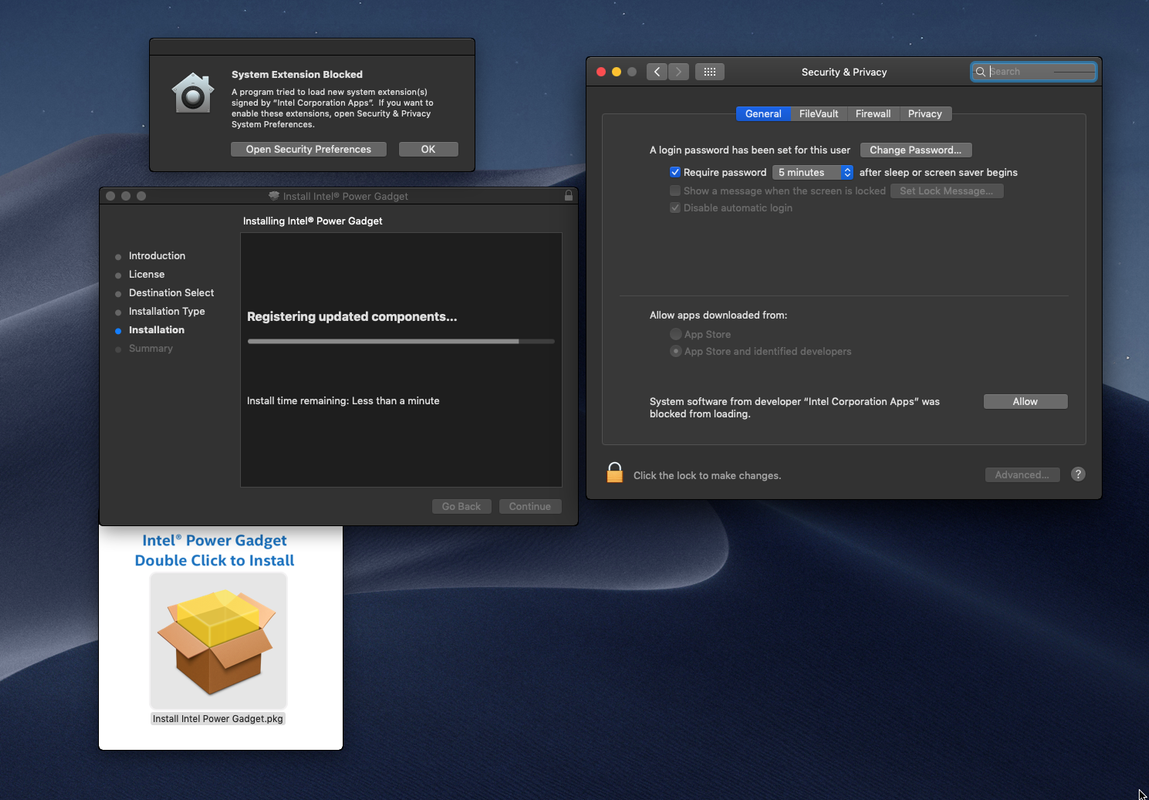The width and height of the screenshot is (1149, 800).
Task: Click 'Click the lock to make changes.' text
Action: (x=707, y=475)
